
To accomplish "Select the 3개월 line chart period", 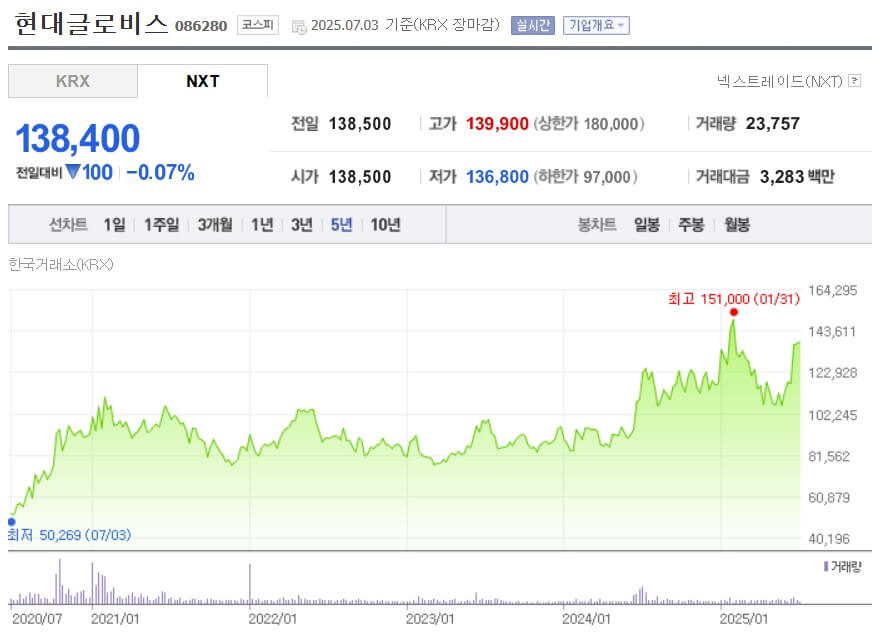I will [215, 225].
